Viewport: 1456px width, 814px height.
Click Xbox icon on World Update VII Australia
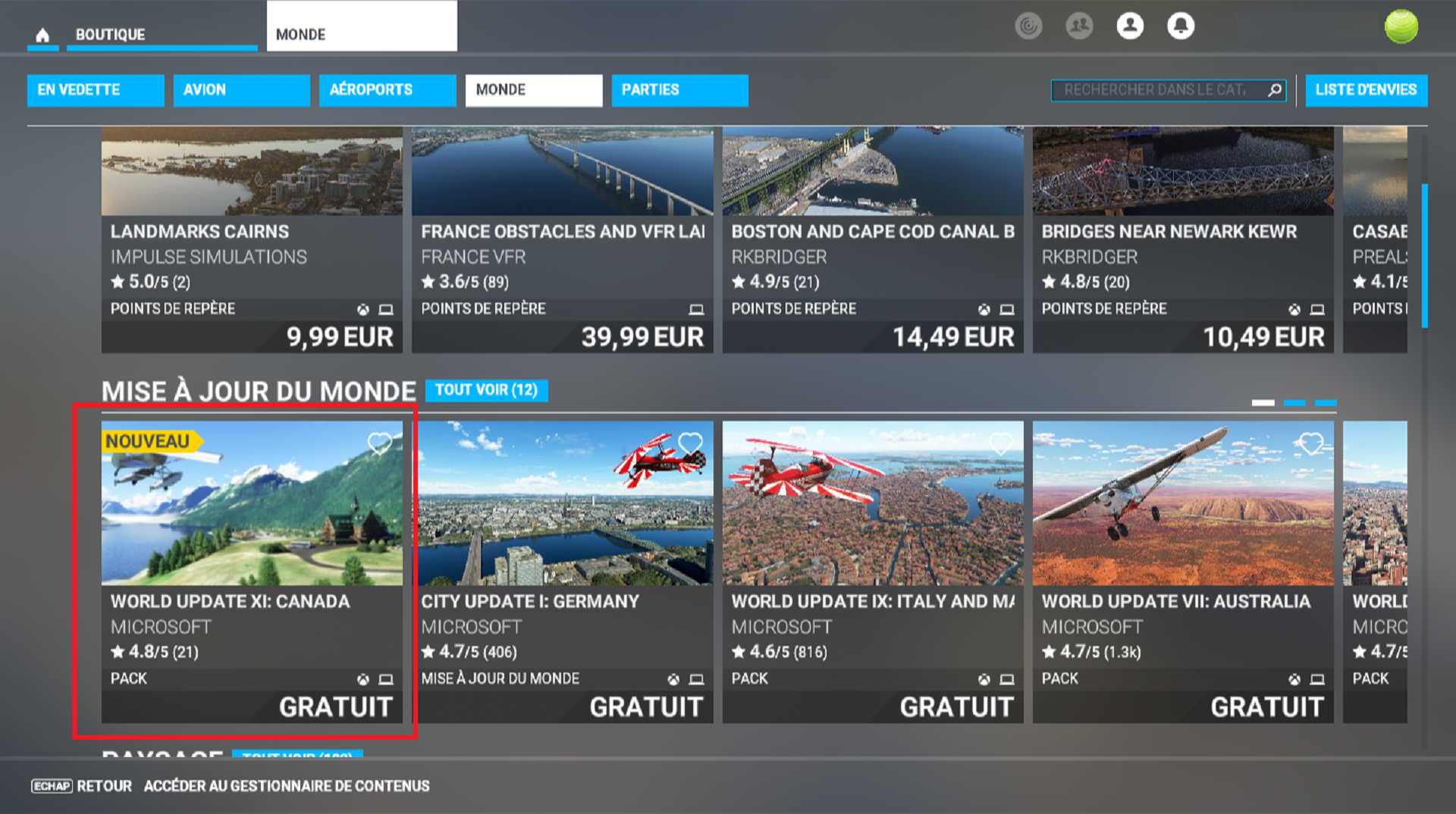1294,679
